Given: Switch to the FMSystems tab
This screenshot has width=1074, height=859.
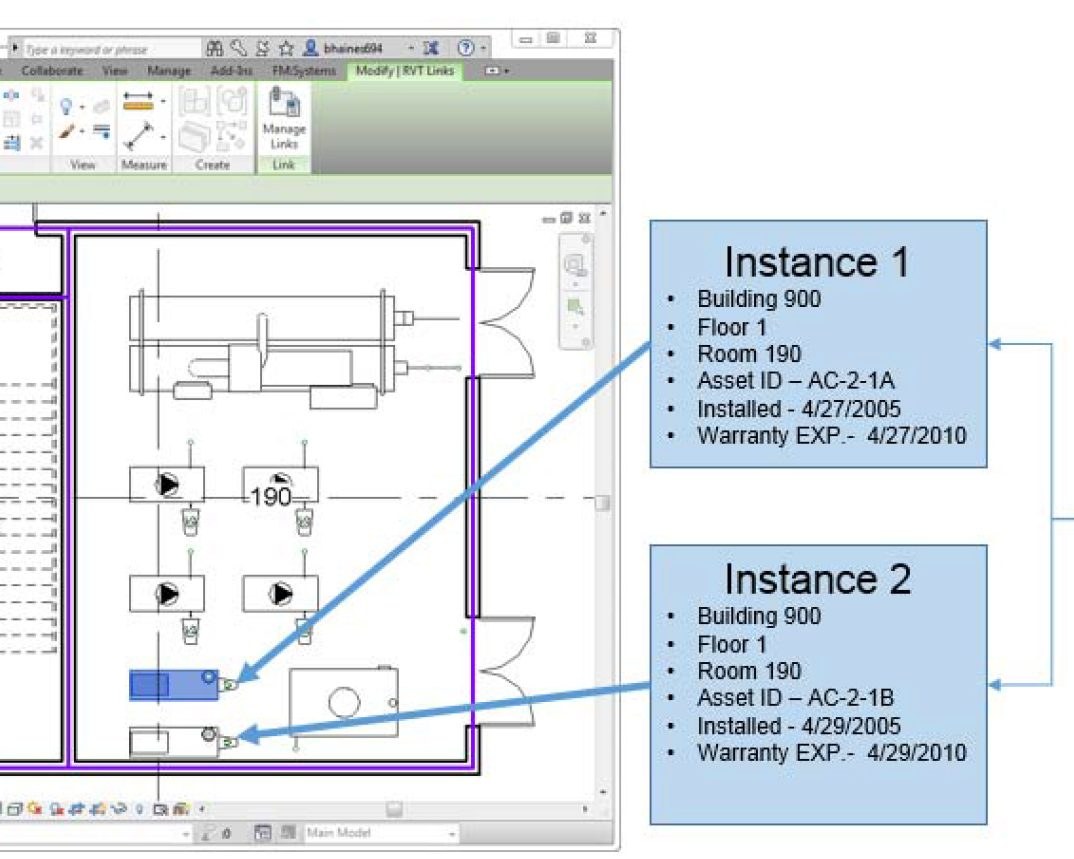Looking at the screenshot, I should tap(304, 71).
